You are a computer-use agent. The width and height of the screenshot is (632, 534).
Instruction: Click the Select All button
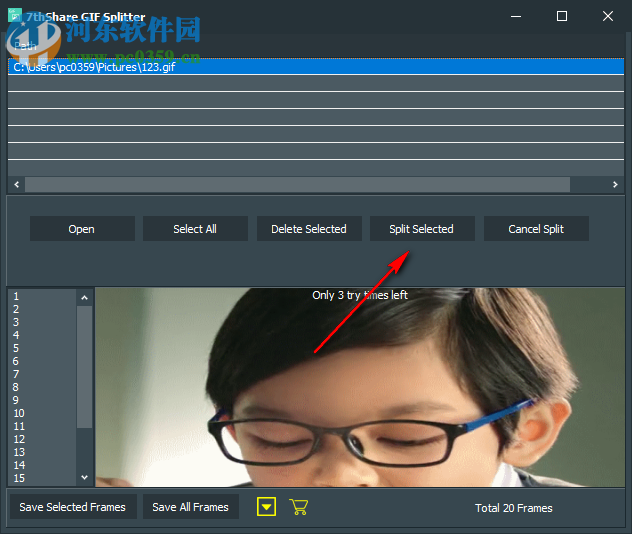point(195,229)
